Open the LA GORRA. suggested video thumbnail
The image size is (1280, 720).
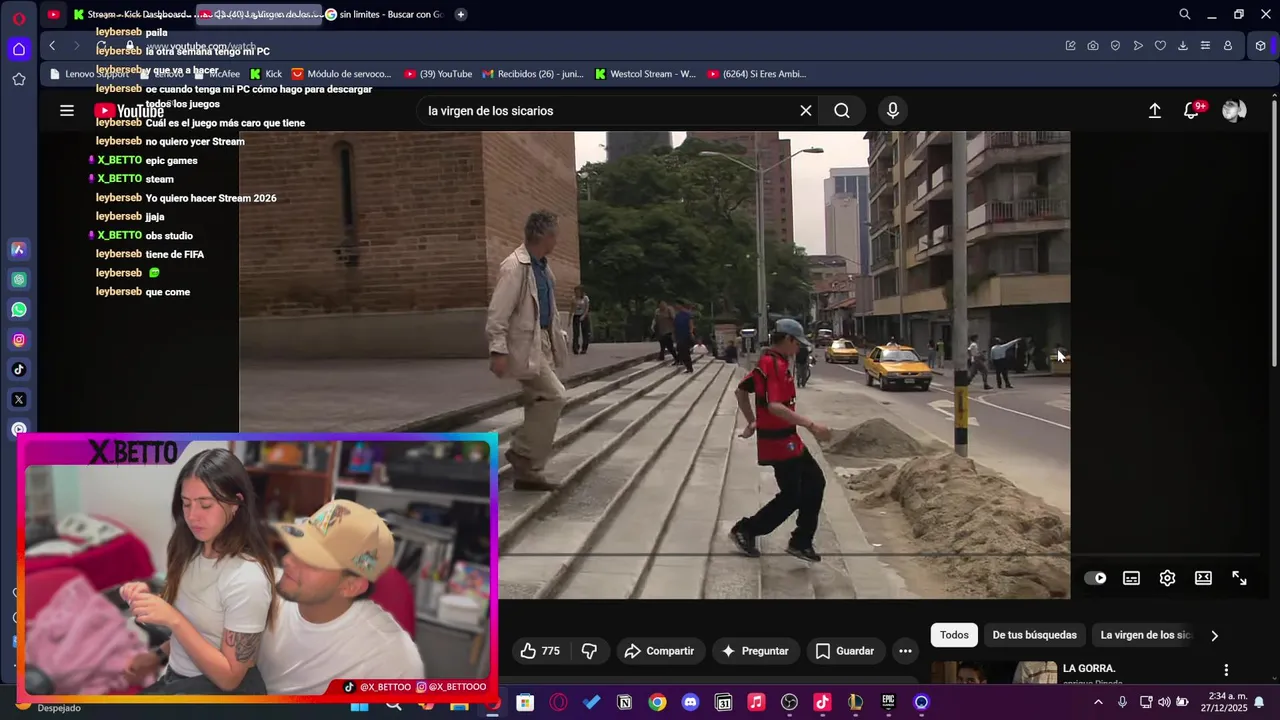tap(994, 673)
